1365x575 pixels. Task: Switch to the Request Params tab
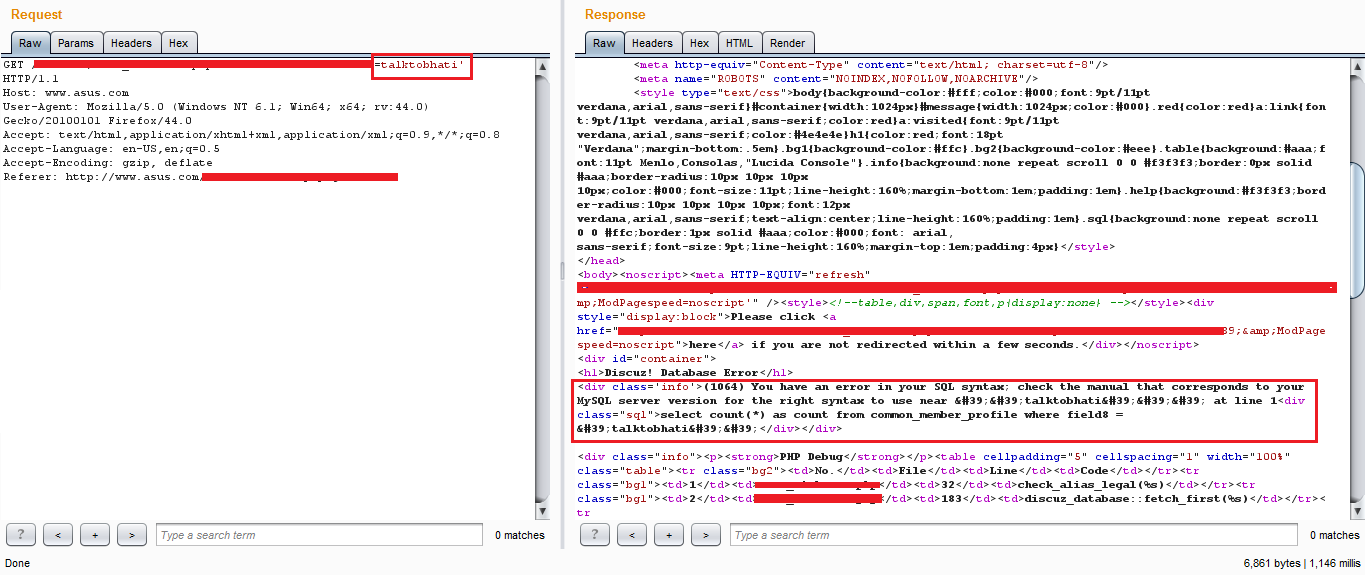76,43
